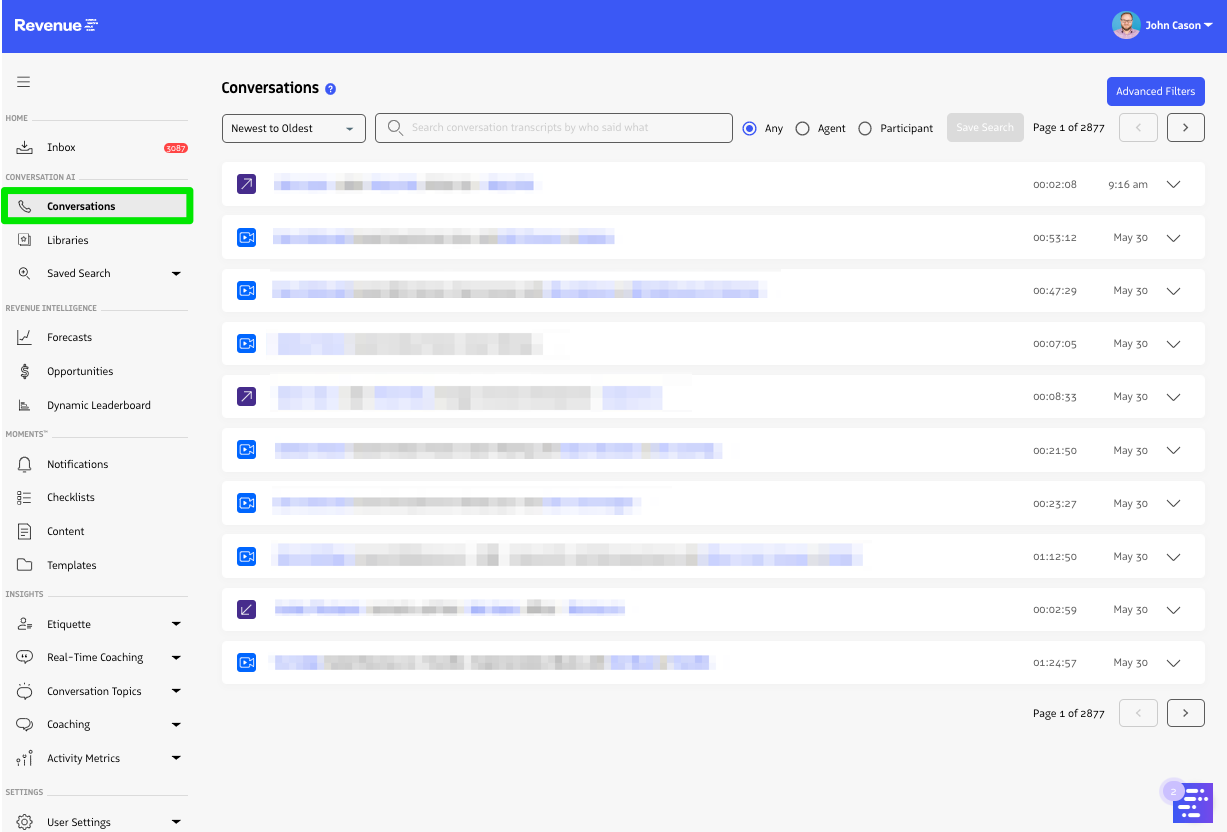
Task: Go to Libraries in the sidebar
Action: (x=68, y=241)
